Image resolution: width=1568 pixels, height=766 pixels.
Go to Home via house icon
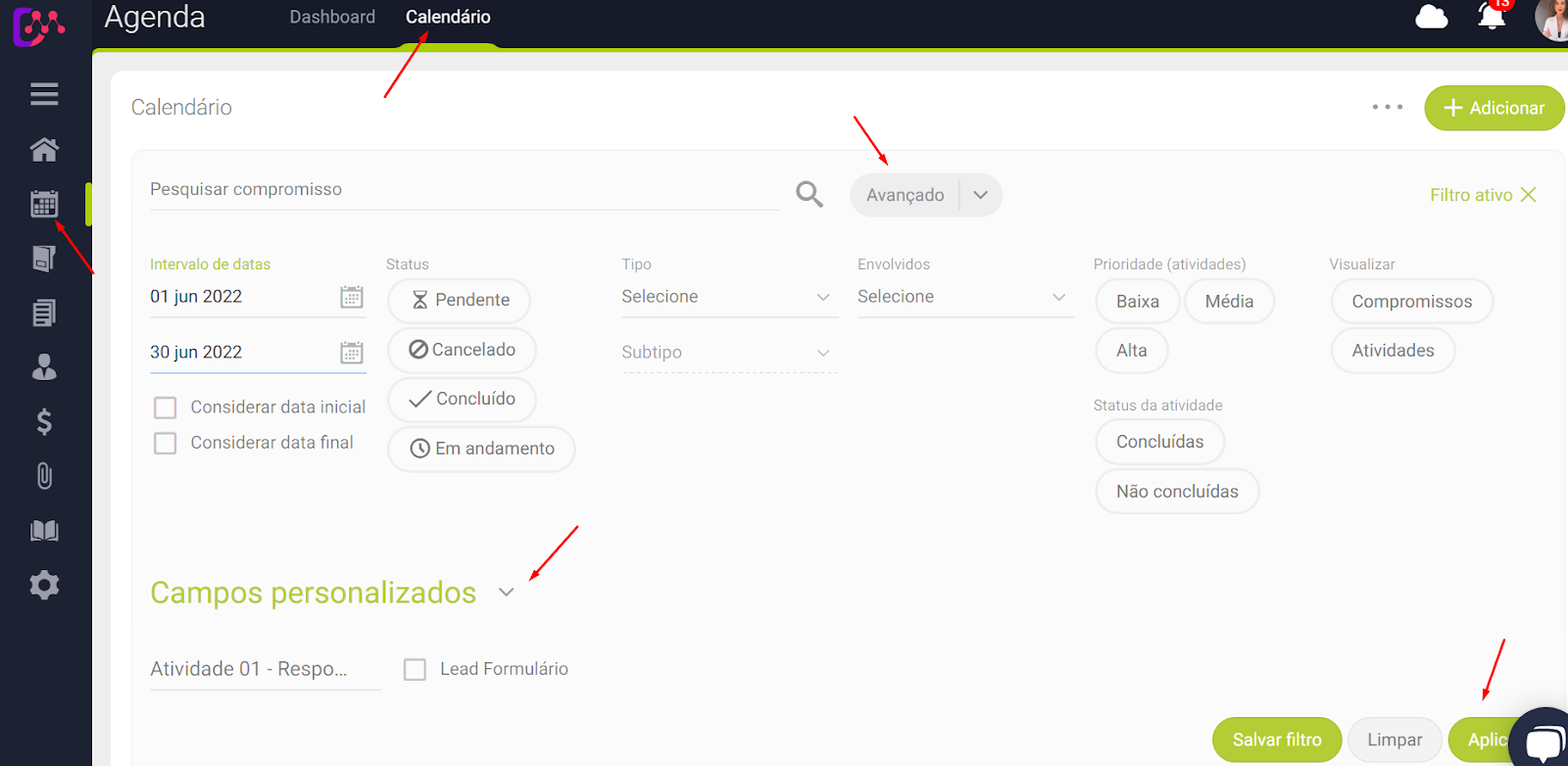click(x=44, y=150)
